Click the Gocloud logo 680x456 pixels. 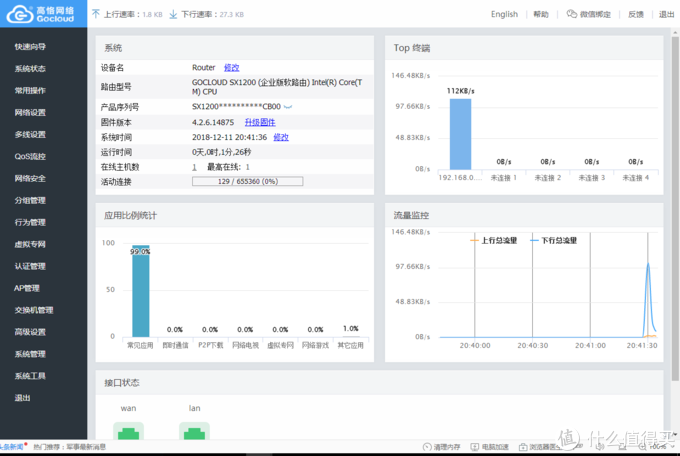pos(41,14)
